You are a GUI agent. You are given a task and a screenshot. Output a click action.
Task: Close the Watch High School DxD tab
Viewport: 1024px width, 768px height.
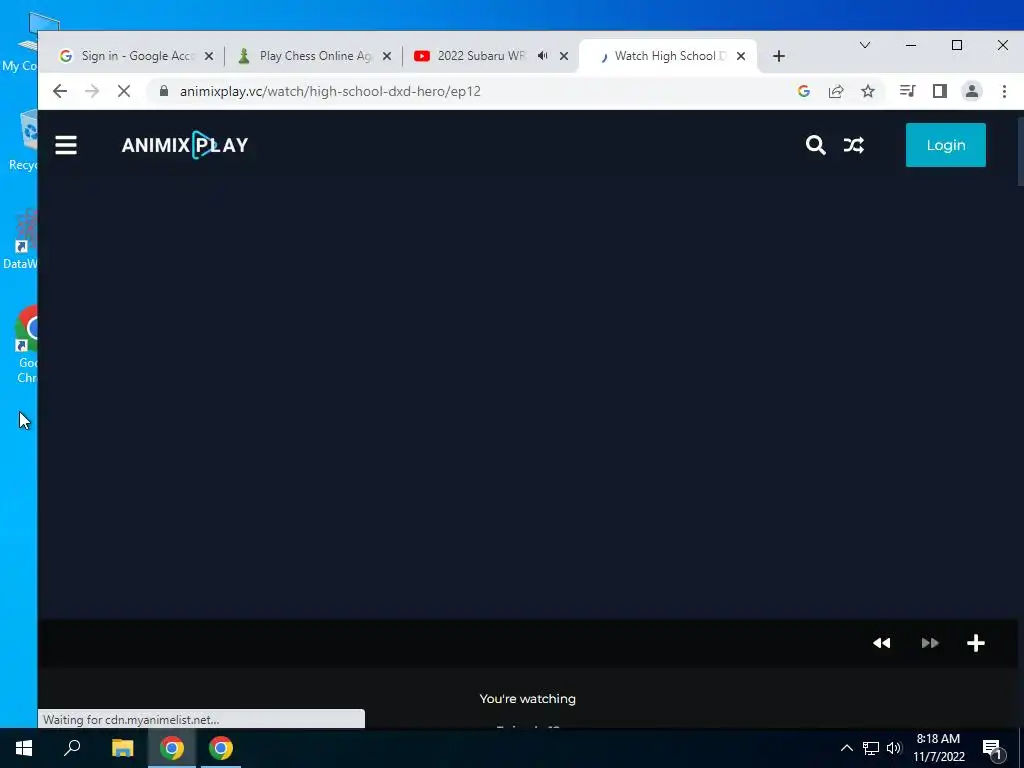[x=741, y=56]
